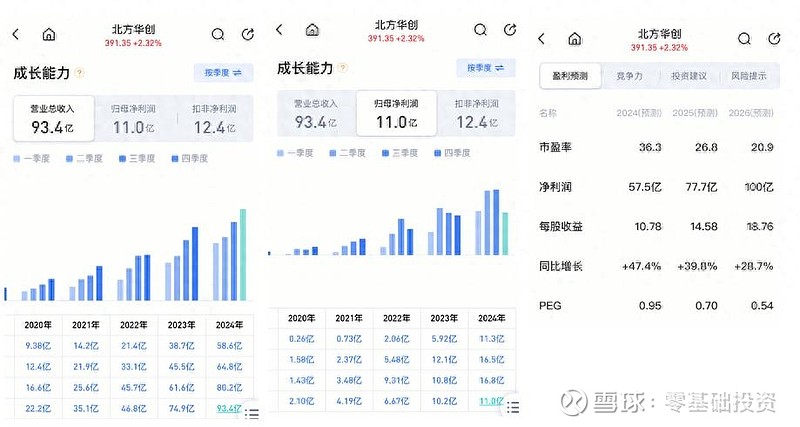Viewport: 800px width, 427px height.
Task: Click the 80.2亿 cell in the left table
Action: pyautogui.click(x=229, y=388)
